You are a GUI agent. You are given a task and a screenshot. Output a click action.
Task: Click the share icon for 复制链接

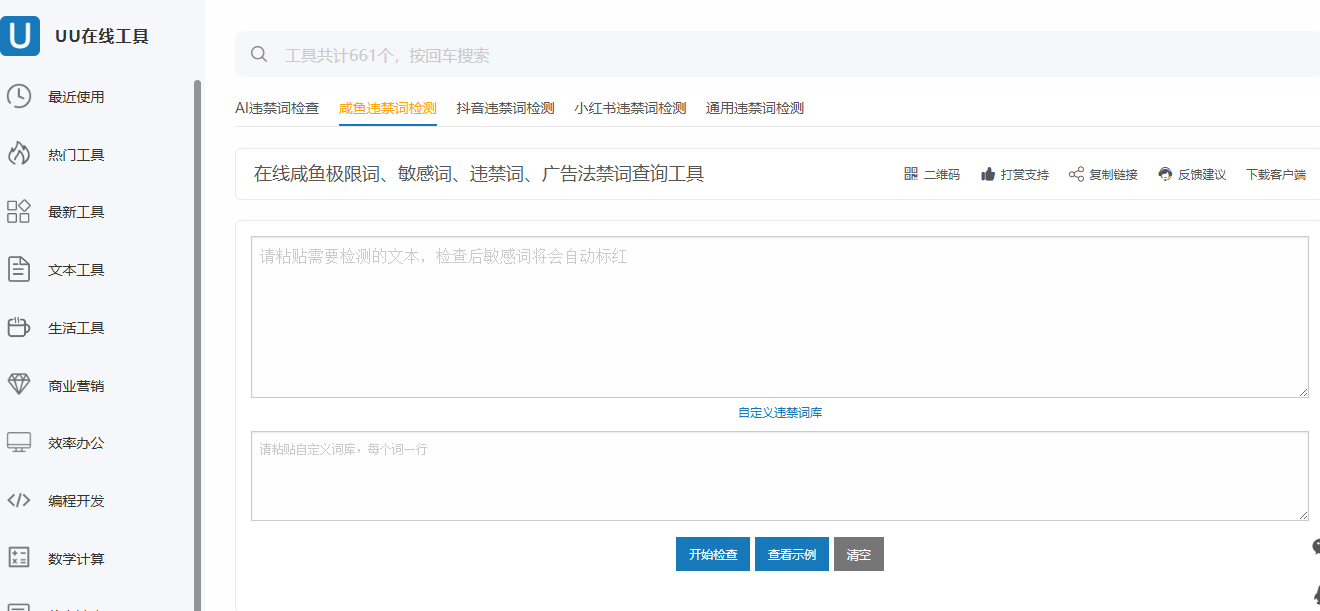(x=1076, y=174)
